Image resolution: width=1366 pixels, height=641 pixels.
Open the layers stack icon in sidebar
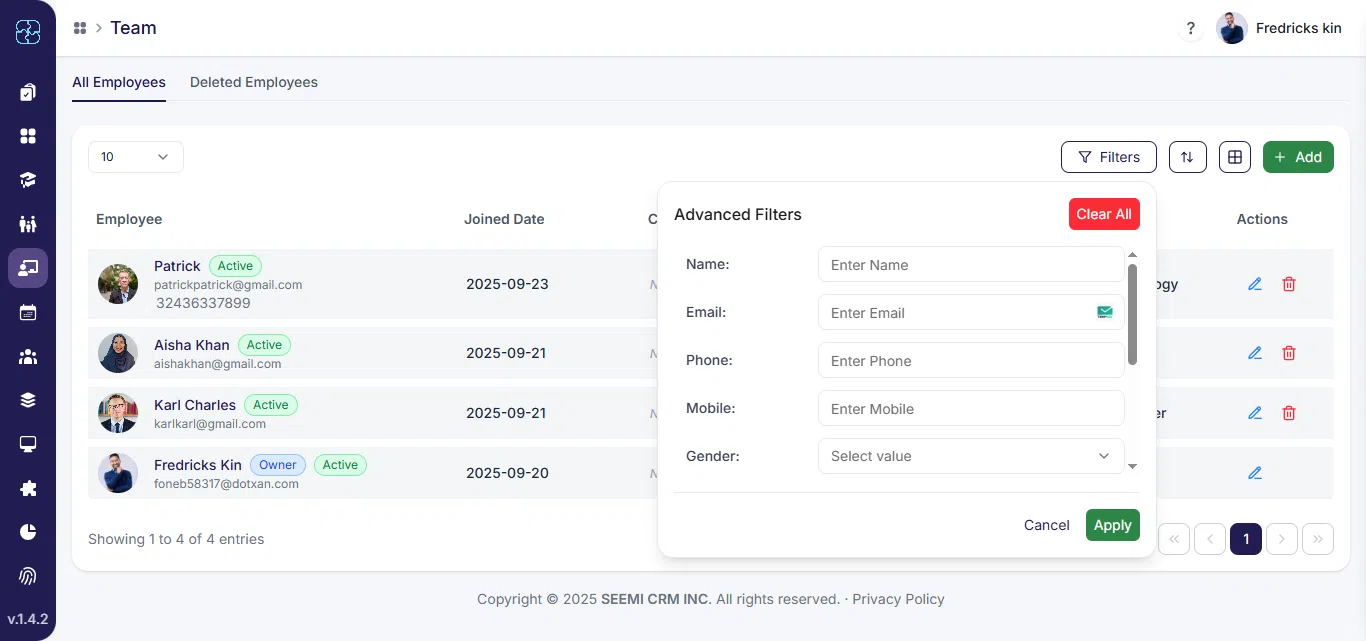[28, 400]
